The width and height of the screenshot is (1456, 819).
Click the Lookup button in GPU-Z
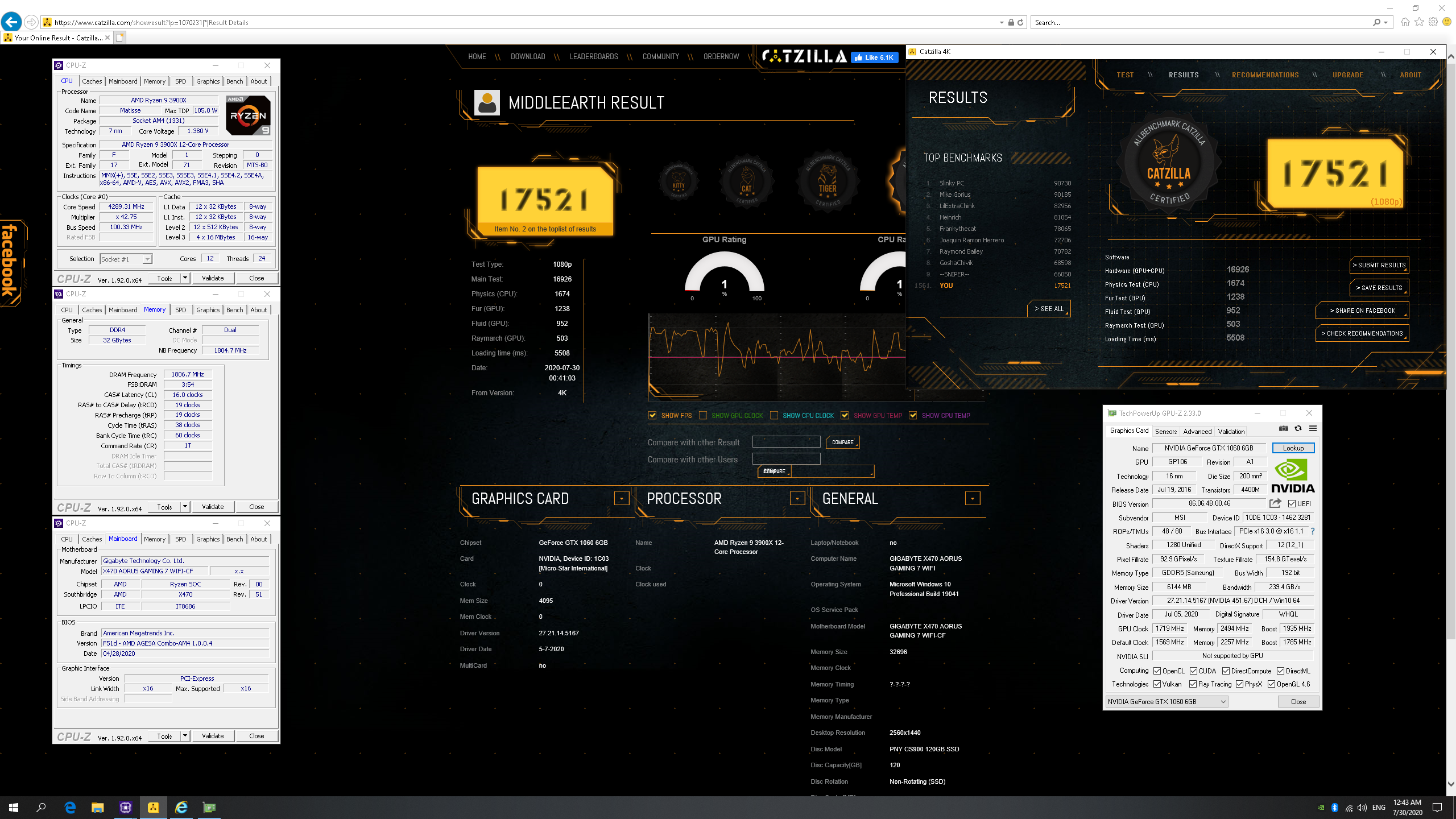(1293, 448)
